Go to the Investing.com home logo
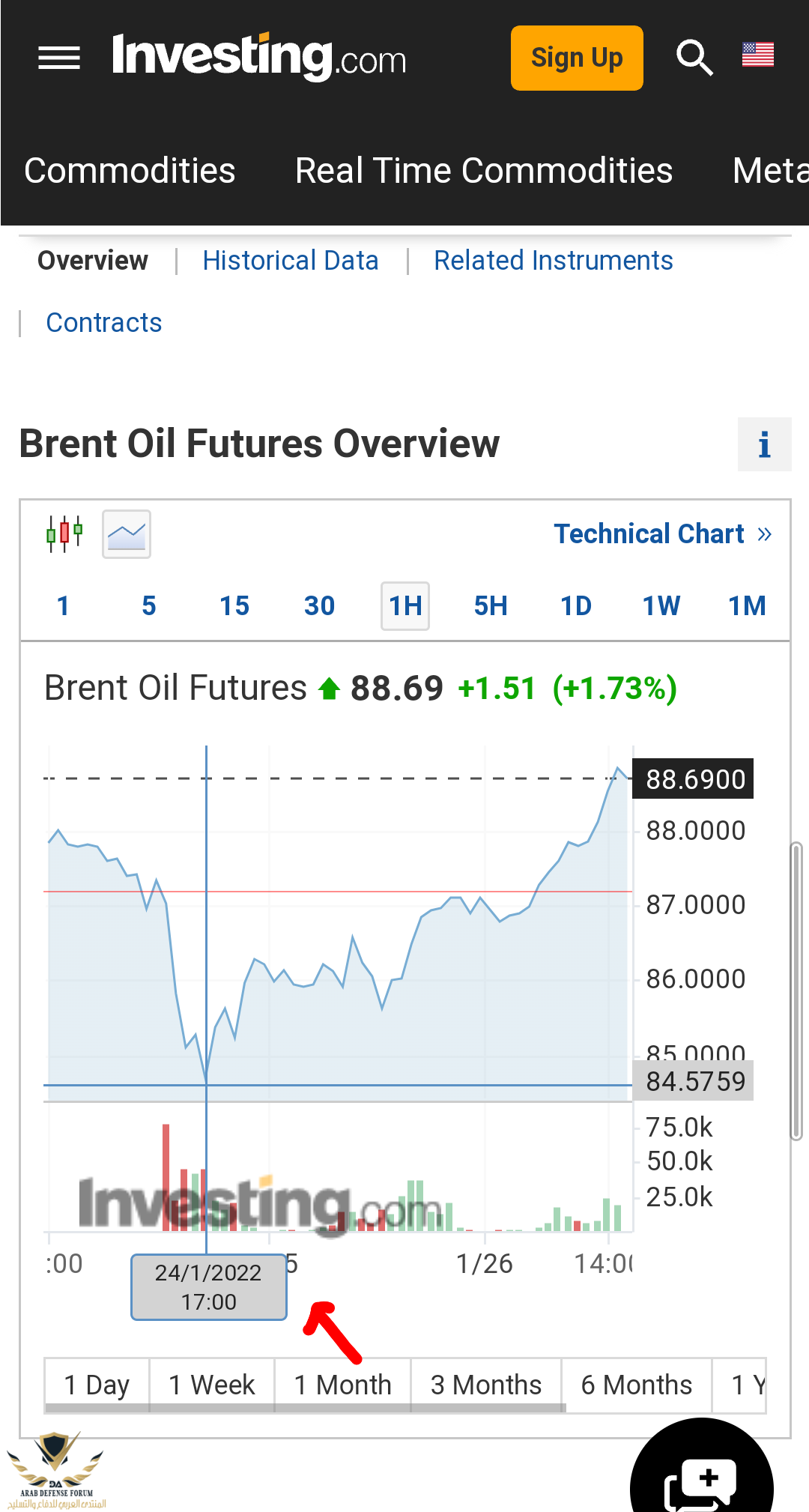 259,57
